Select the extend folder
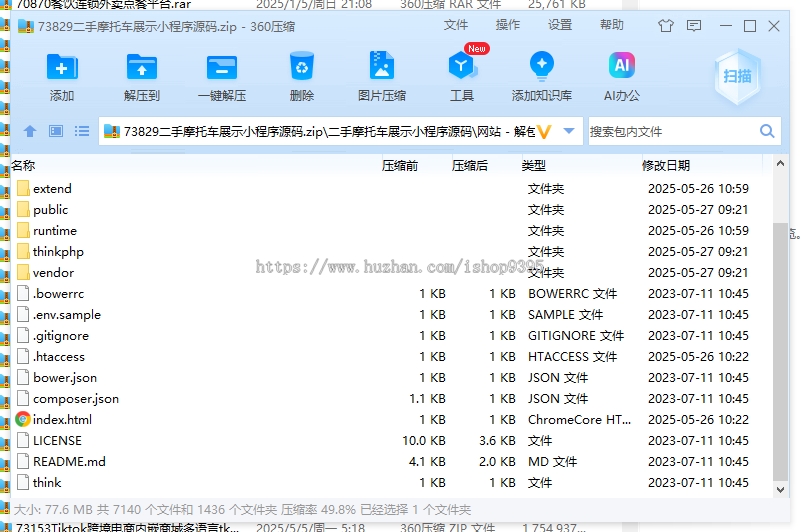 [x=52, y=189]
